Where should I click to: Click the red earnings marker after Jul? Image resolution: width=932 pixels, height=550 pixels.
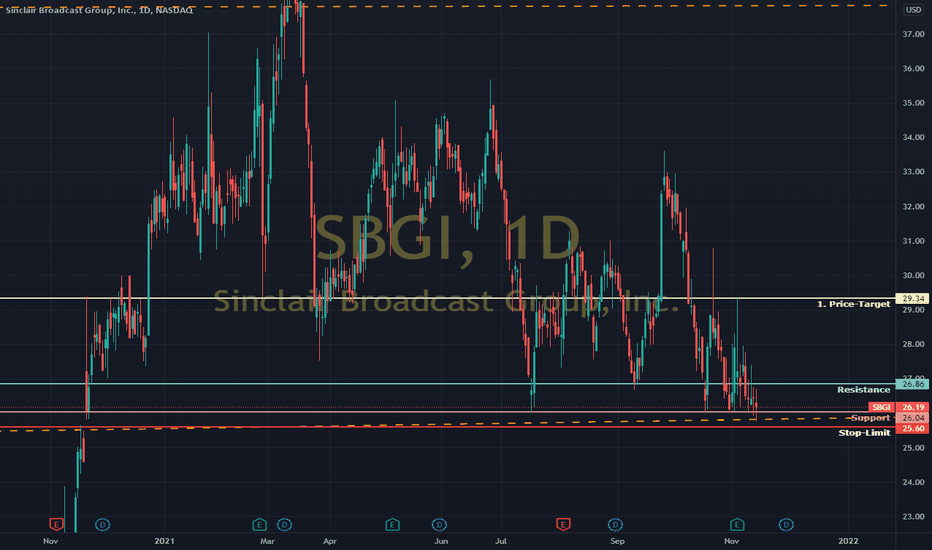(x=563, y=524)
